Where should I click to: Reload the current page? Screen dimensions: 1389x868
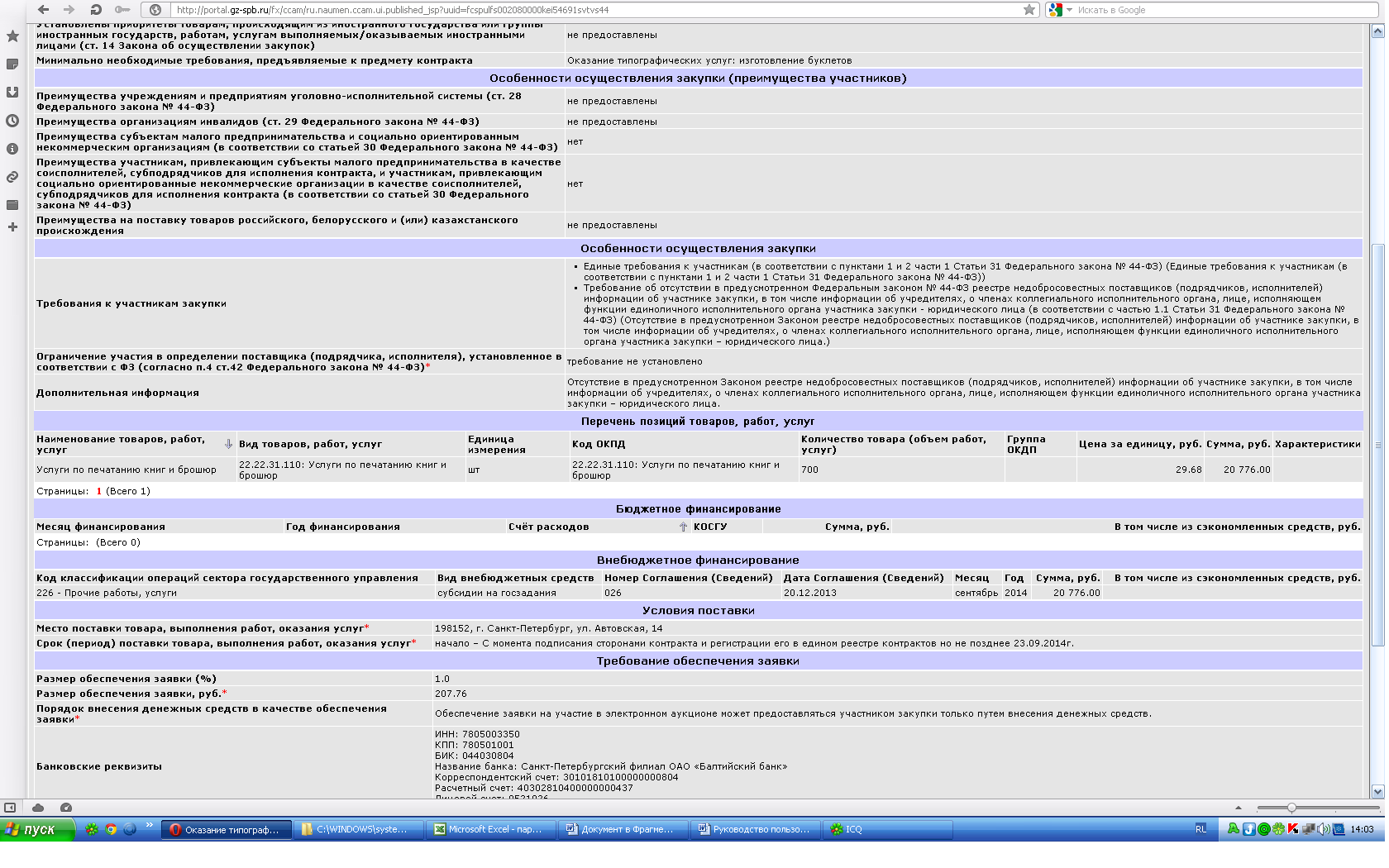[x=96, y=10]
